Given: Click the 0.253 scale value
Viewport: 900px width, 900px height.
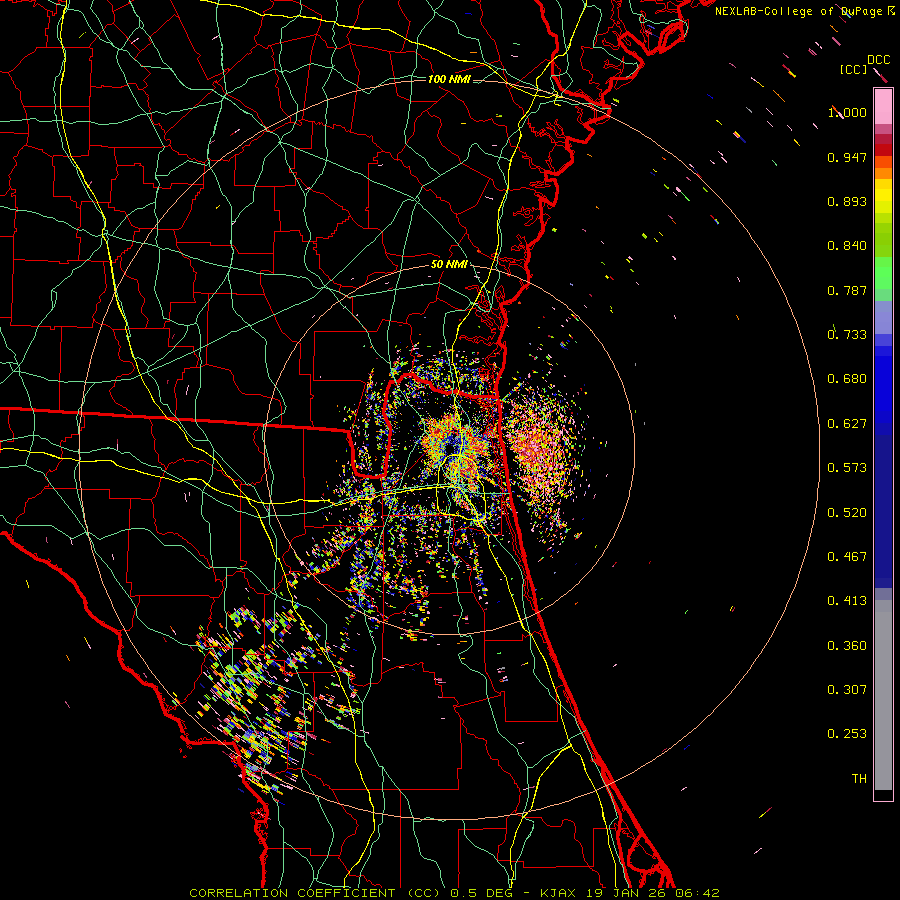Looking at the screenshot, I should click(x=847, y=734).
